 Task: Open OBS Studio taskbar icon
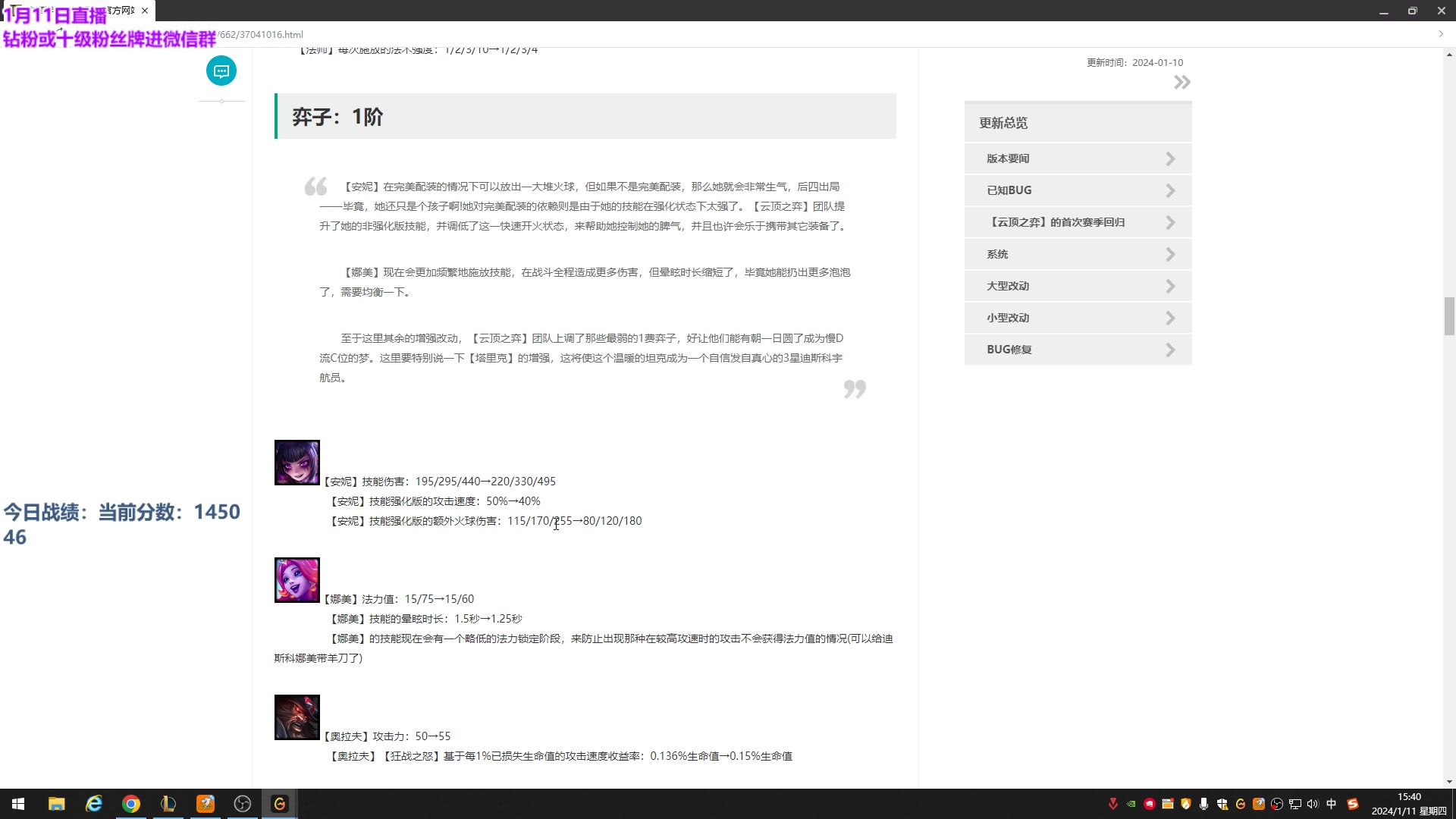click(x=243, y=804)
